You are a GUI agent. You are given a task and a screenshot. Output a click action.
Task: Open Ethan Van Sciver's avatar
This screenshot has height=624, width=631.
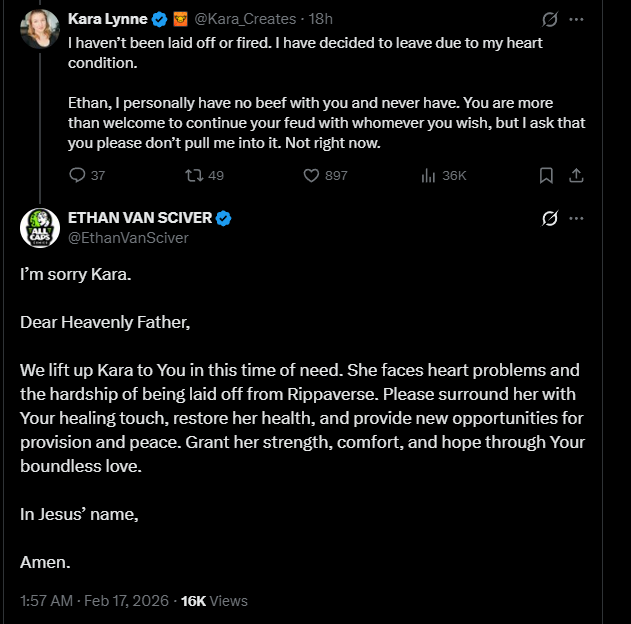[x=40, y=228]
